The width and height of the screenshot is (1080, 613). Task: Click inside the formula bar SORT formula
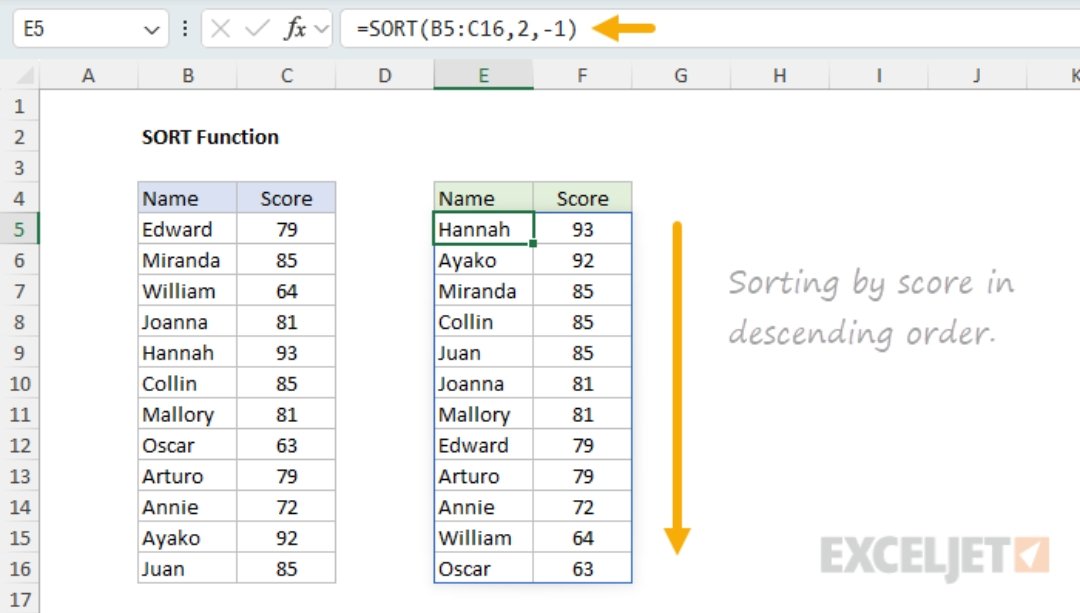pos(472,30)
